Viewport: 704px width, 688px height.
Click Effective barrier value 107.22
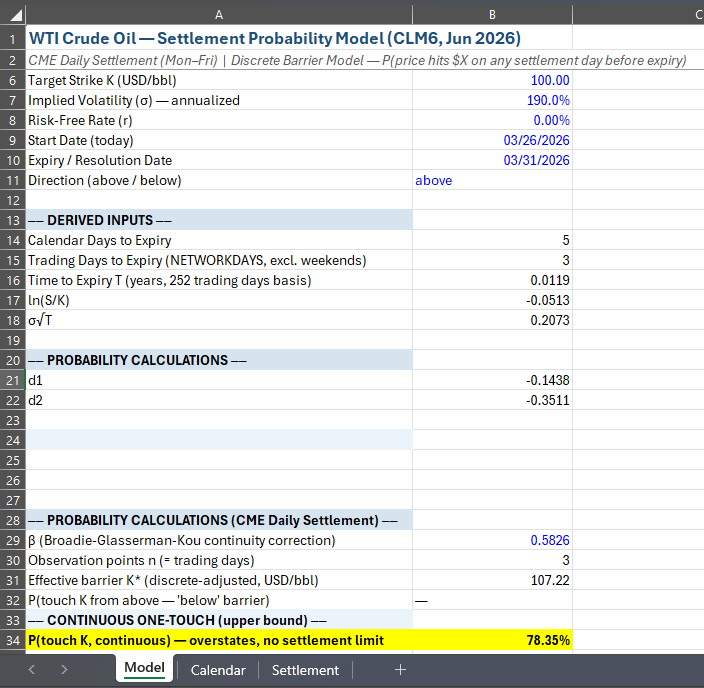[493, 580]
